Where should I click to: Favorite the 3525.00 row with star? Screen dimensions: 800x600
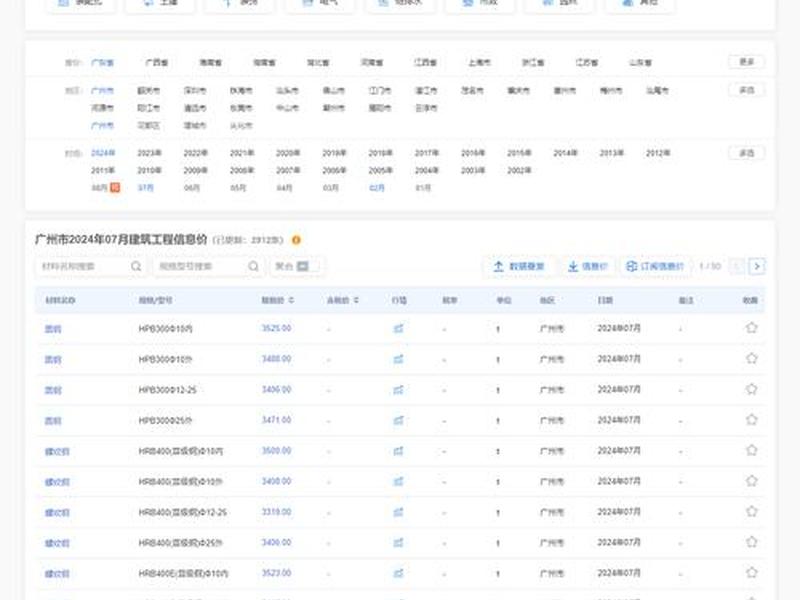click(x=751, y=328)
